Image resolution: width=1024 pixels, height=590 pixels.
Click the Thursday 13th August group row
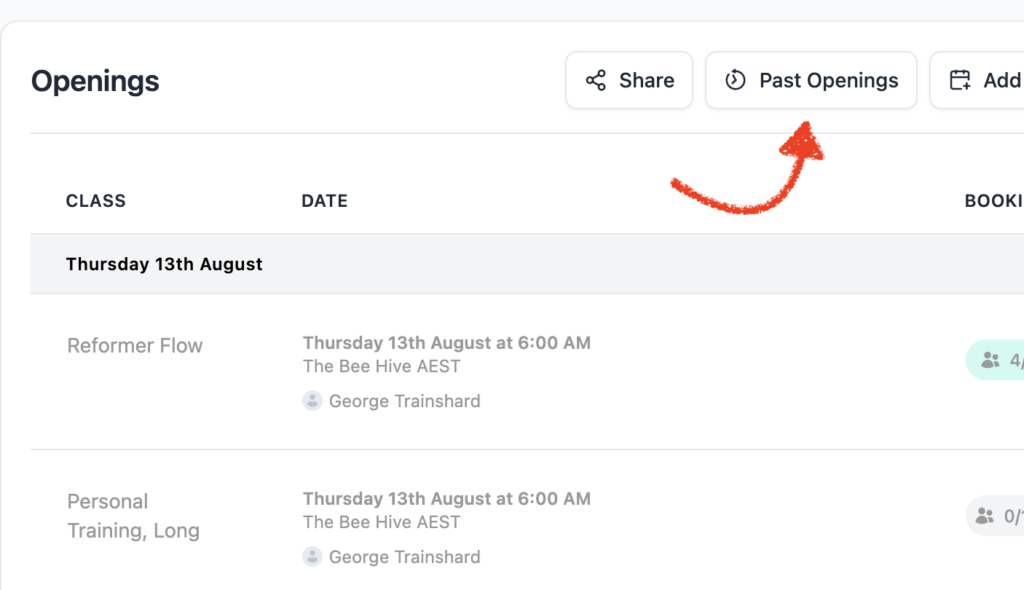pyautogui.click(x=527, y=264)
